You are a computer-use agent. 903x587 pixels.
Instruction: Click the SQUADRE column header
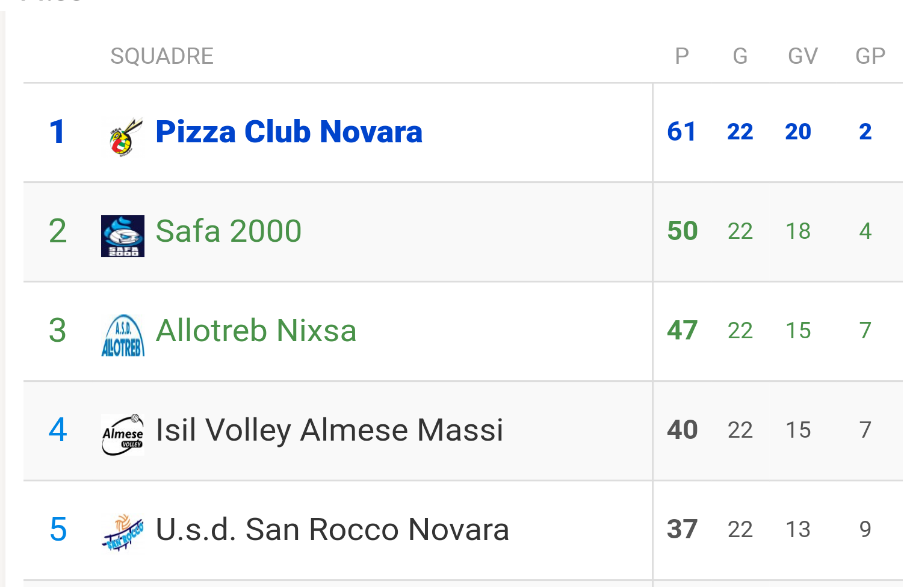point(162,56)
